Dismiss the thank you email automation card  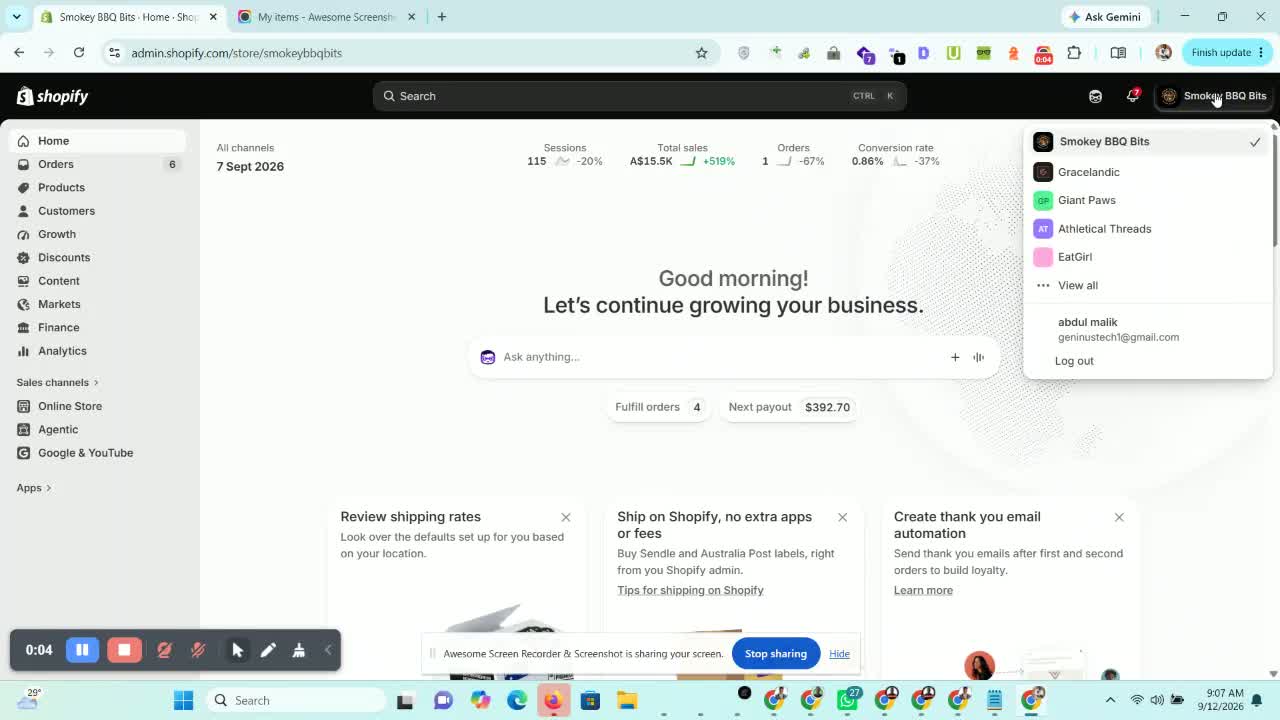1119,517
